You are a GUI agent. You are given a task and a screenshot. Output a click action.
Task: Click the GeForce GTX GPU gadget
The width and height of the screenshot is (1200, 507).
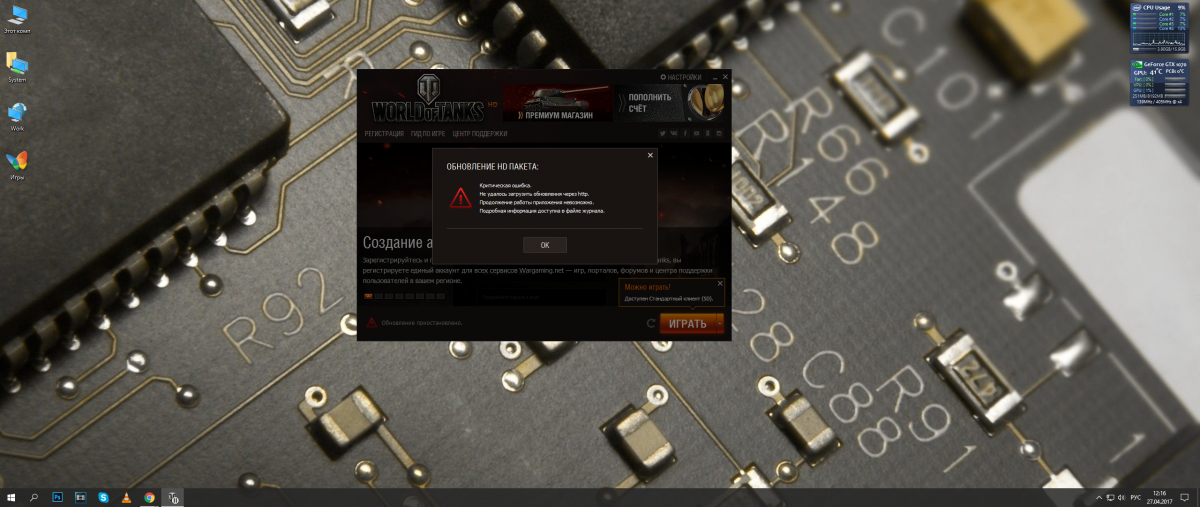1158,84
